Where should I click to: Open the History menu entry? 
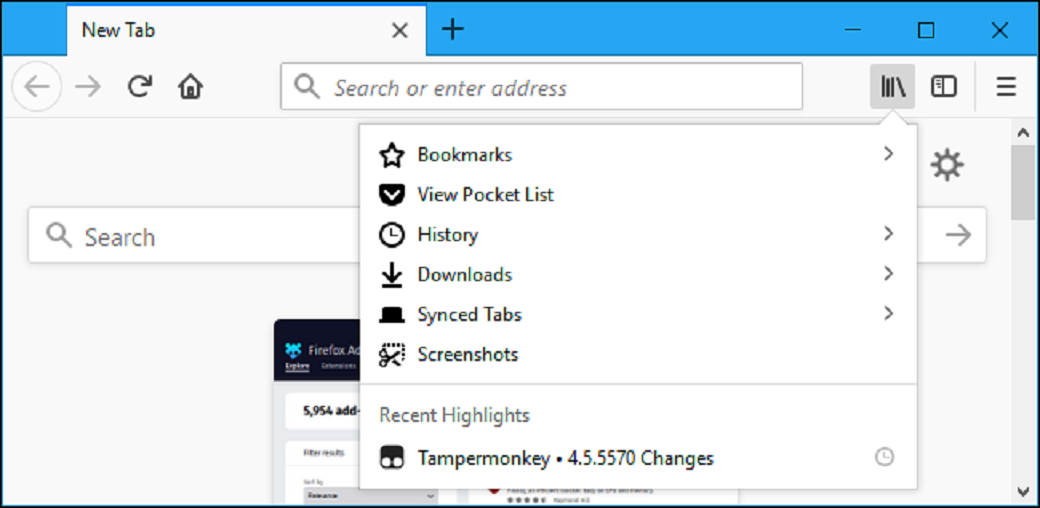pyautogui.click(x=638, y=235)
